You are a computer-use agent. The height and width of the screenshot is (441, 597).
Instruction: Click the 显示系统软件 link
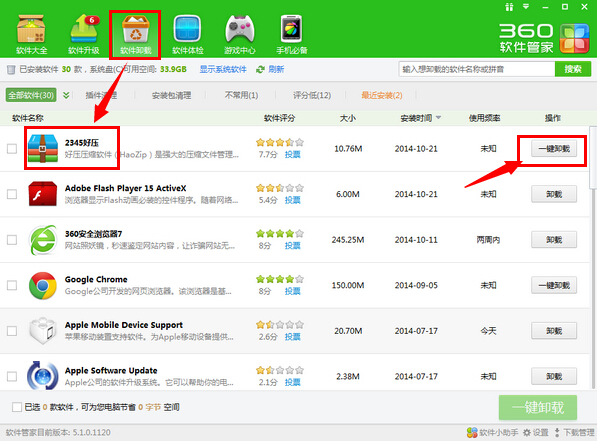point(223,69)
